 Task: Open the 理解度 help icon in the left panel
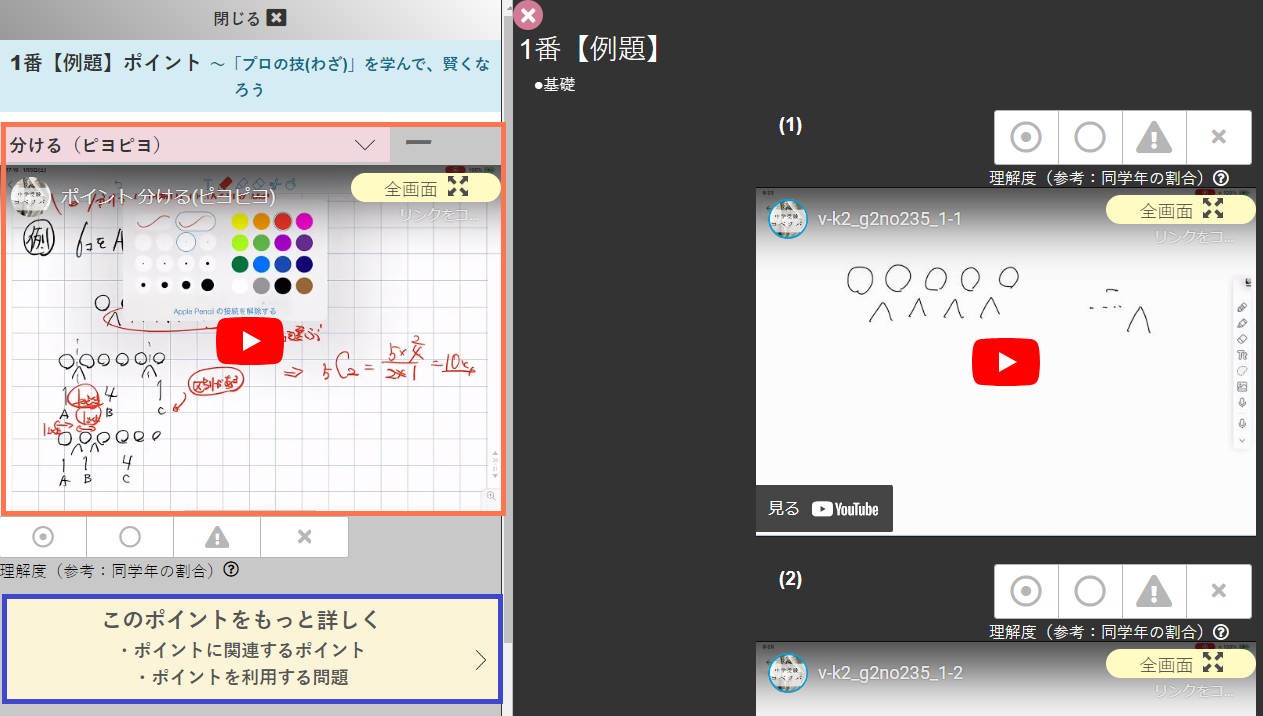[x=231, y=570]
